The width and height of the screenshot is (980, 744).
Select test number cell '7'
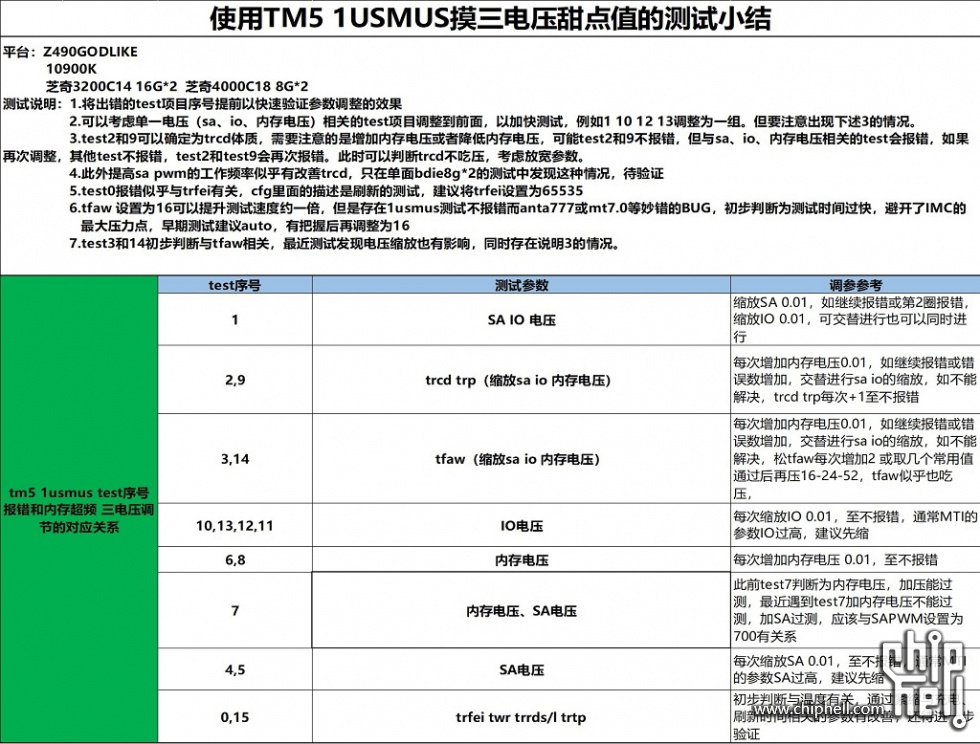tap(235, 610)
